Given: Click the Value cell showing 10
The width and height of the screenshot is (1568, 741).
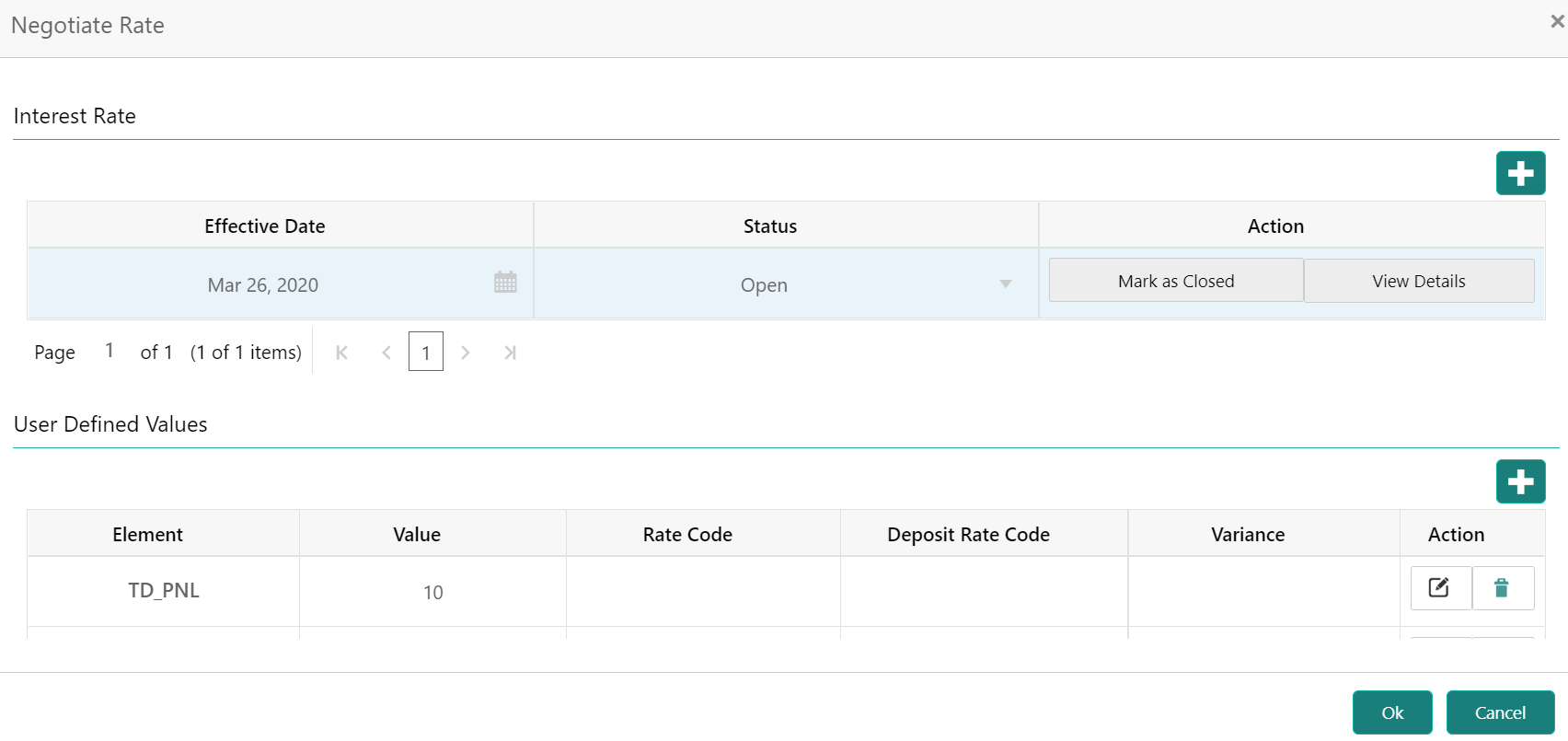Looking at the screenshot, I should 433,592.
